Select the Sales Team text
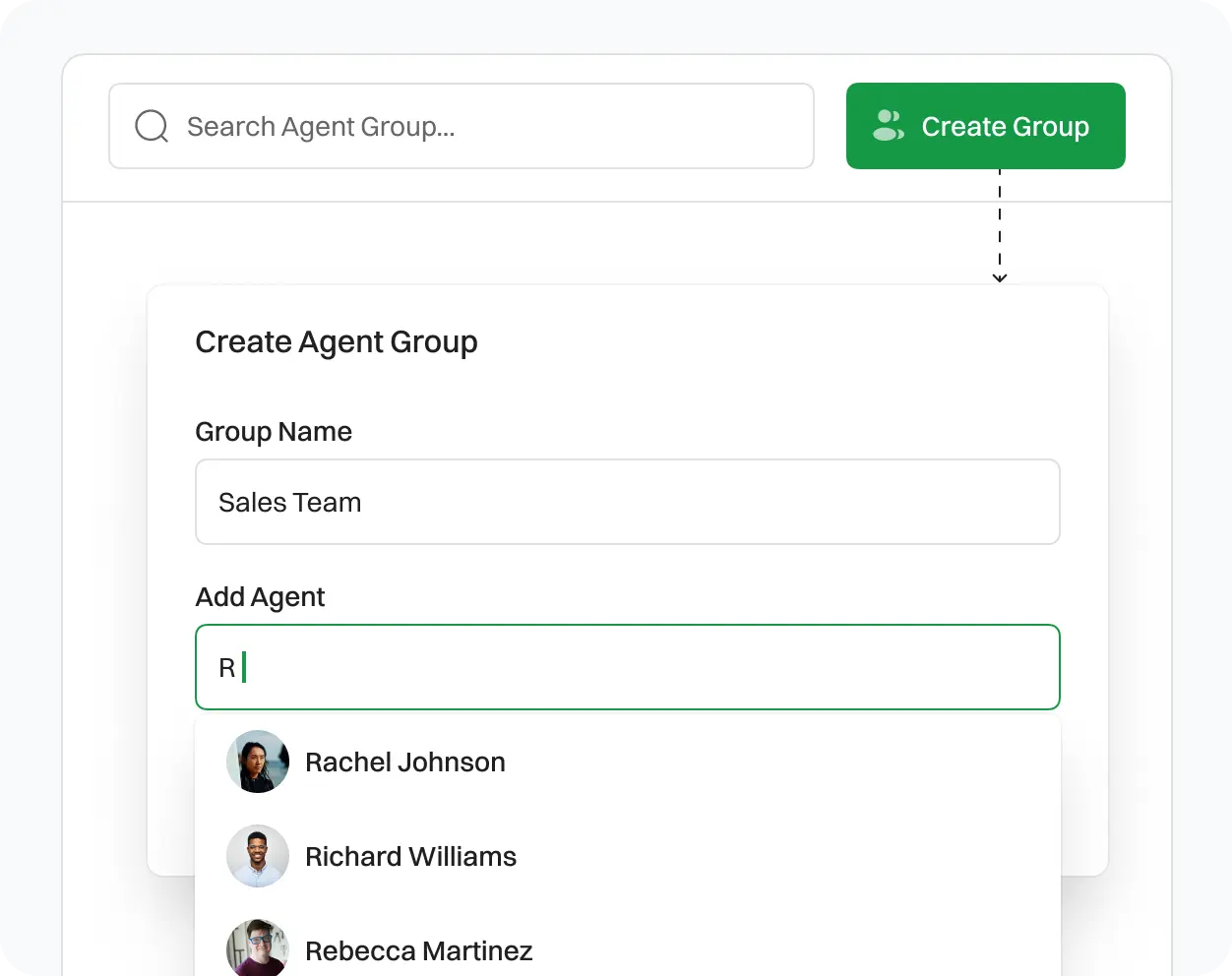Image resolution: width=1232 pixels, height=976 pixels. coord(289,502)
